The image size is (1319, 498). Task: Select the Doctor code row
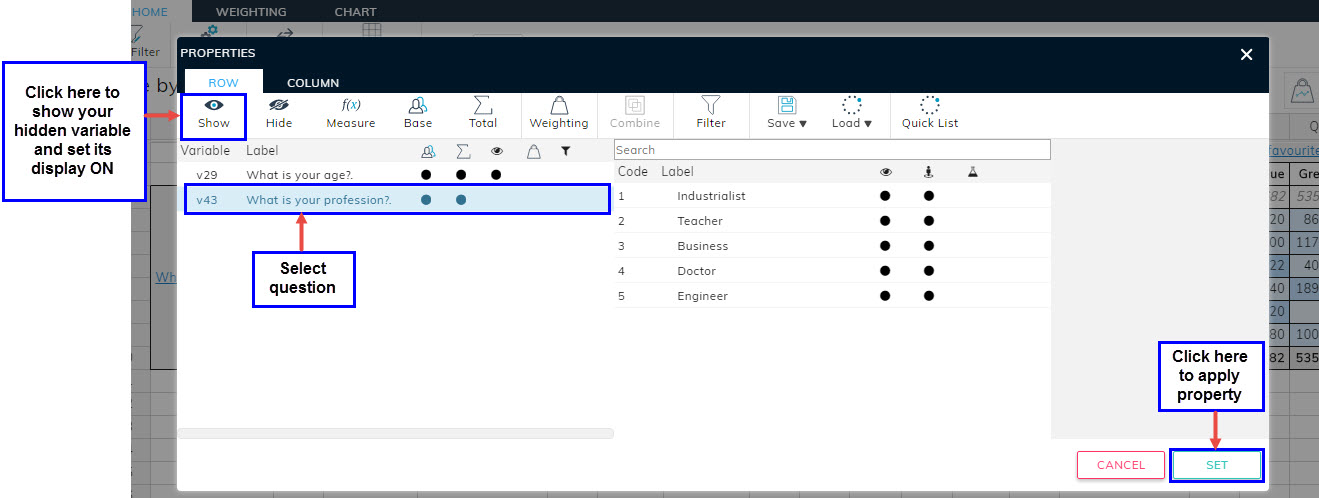tap(832, 271)
